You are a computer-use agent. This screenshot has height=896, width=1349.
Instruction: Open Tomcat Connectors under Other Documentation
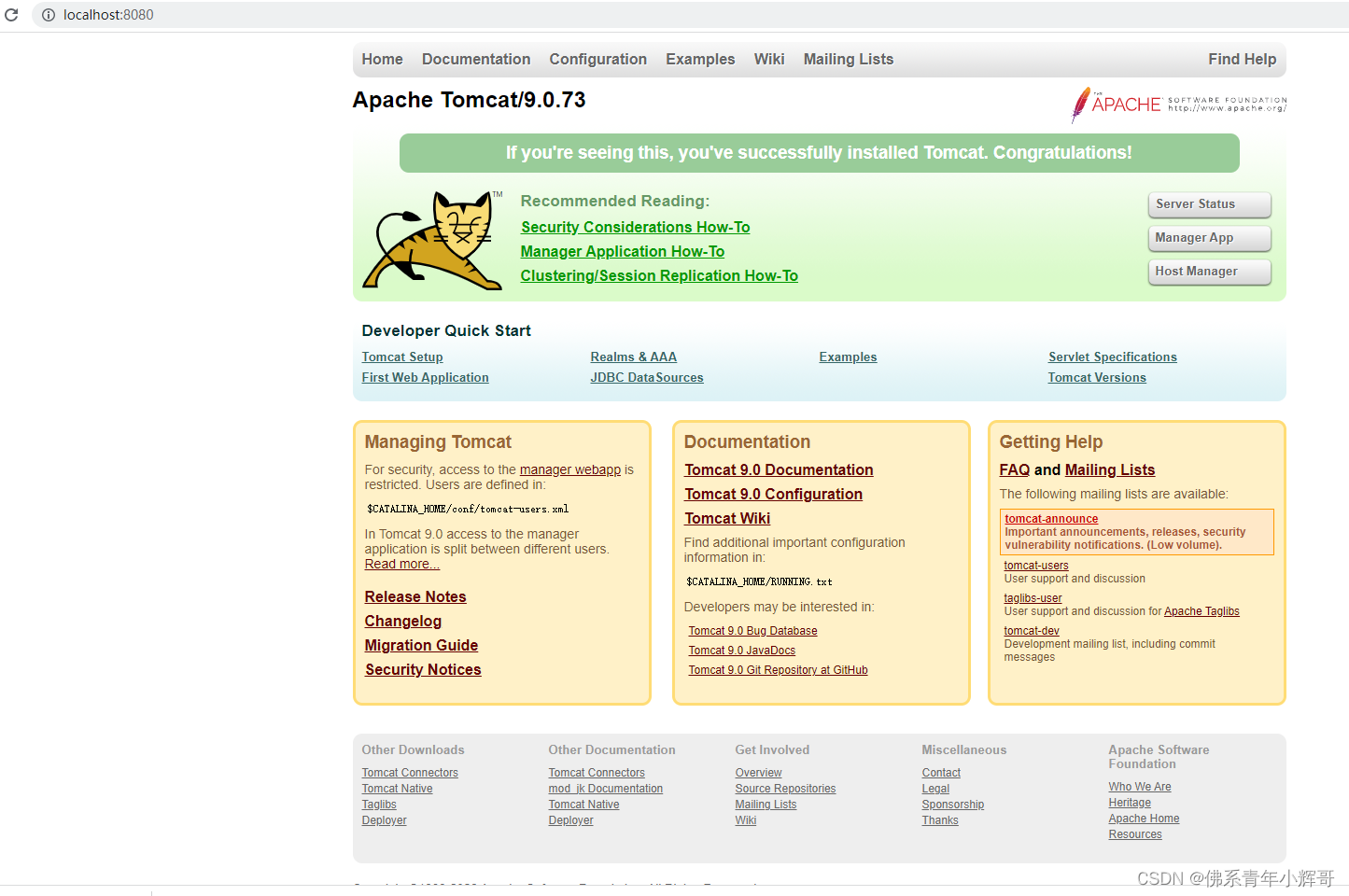tap(597, 773)
